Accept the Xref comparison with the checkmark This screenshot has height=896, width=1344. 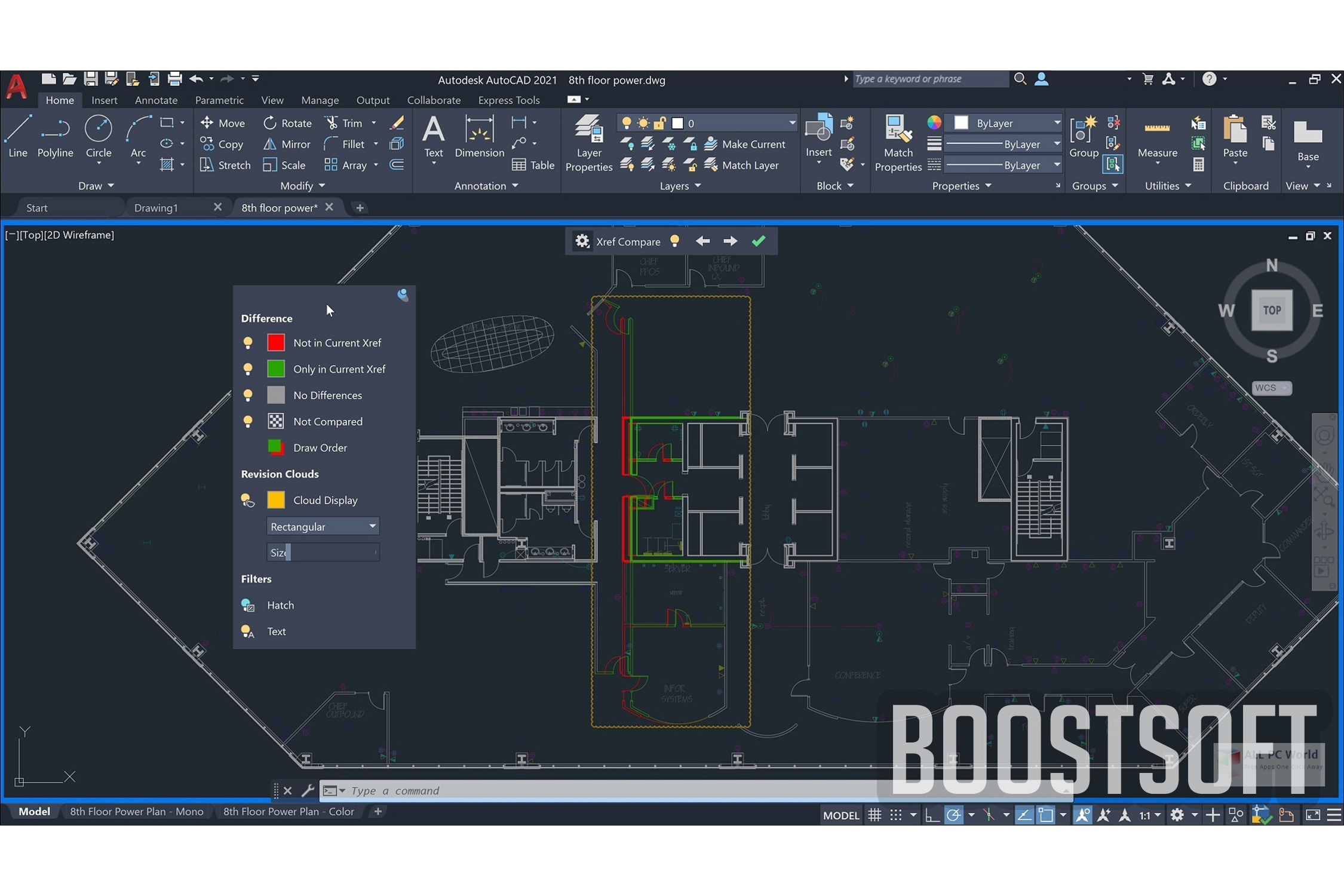(x=758, y=241)
